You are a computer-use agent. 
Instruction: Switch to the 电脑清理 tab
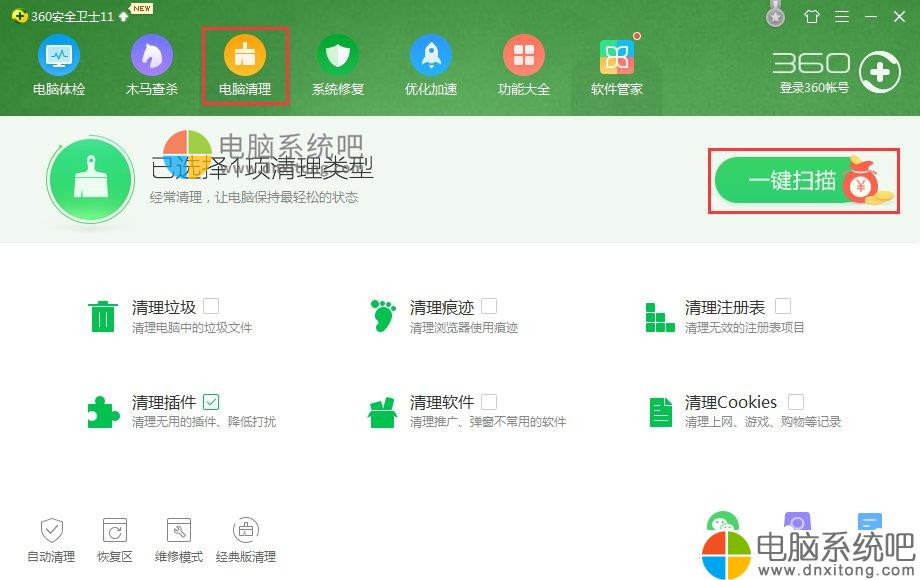click(x=245, y=66)
